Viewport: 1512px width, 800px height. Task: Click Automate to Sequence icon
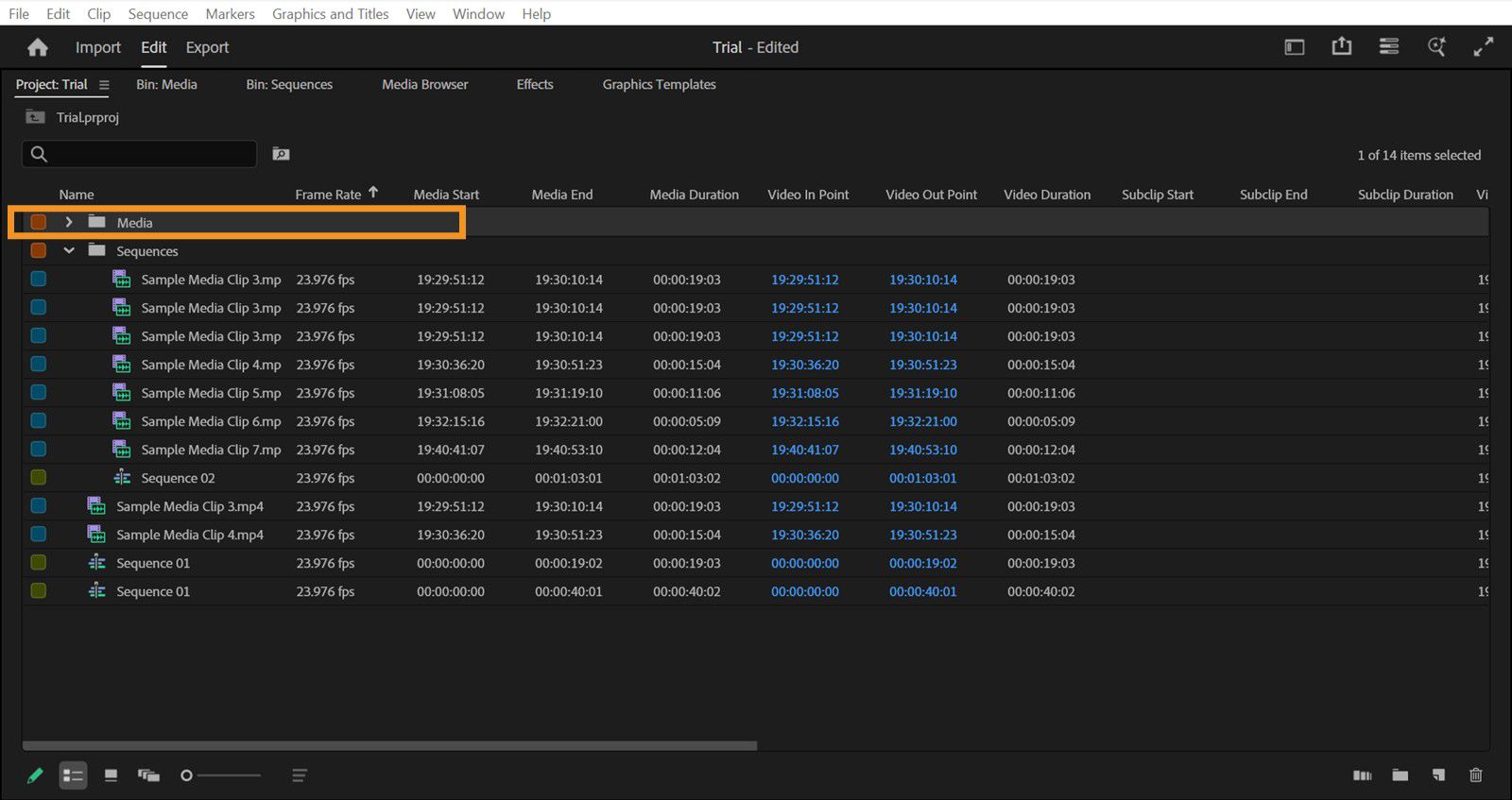[1362, 775]
